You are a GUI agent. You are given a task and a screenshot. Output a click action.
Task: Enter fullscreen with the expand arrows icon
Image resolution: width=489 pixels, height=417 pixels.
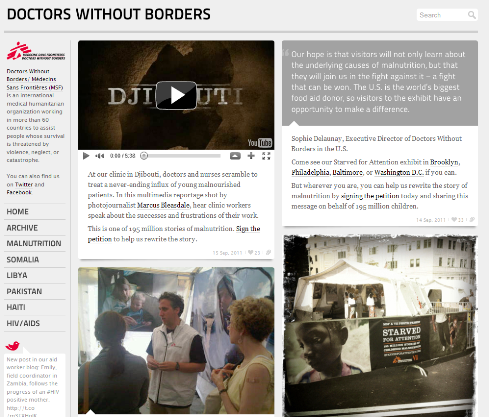point(266,156)
